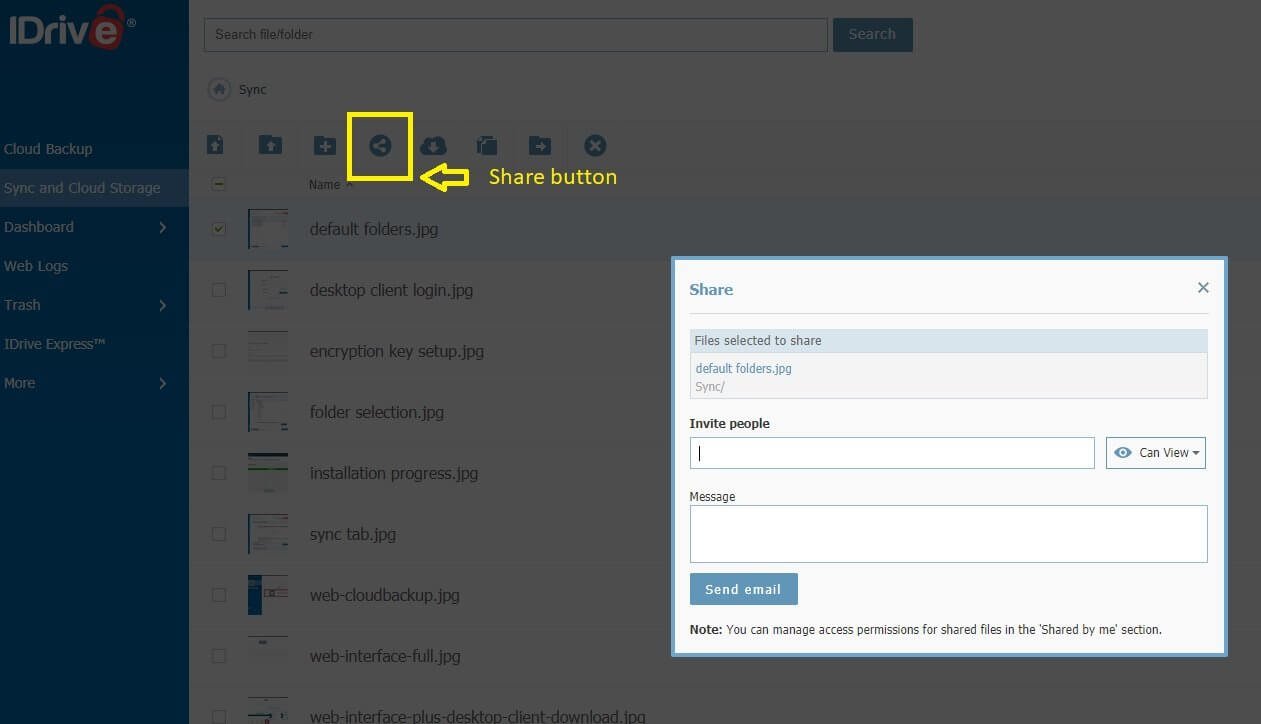Click the file name web-interface-plus-desktop-client-download.jpg
Image resolution: width=1261 pixels, height=724 pixels.
click(x=478, y=716)
